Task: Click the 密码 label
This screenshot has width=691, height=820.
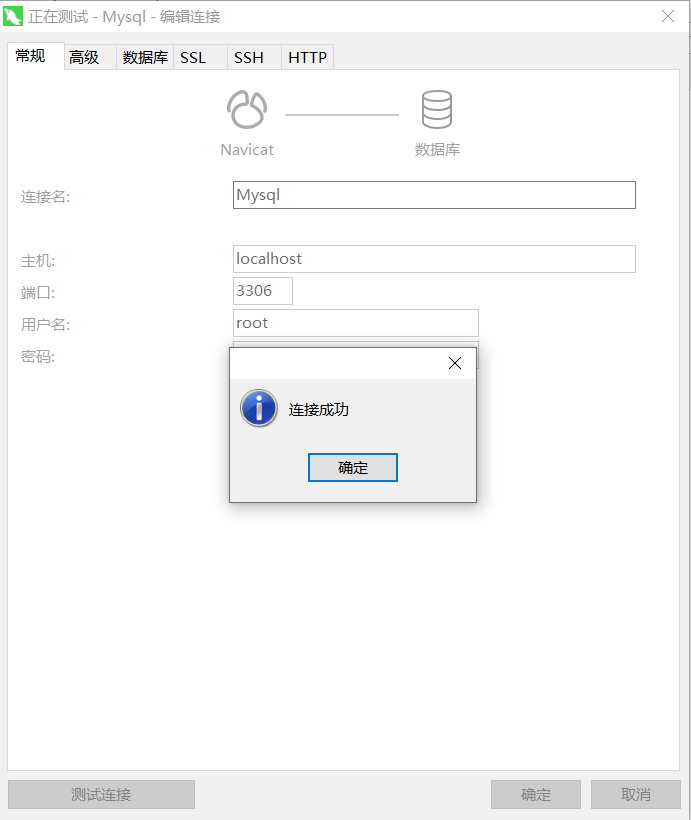Action: pyautogui.click(x=38, y=357)
